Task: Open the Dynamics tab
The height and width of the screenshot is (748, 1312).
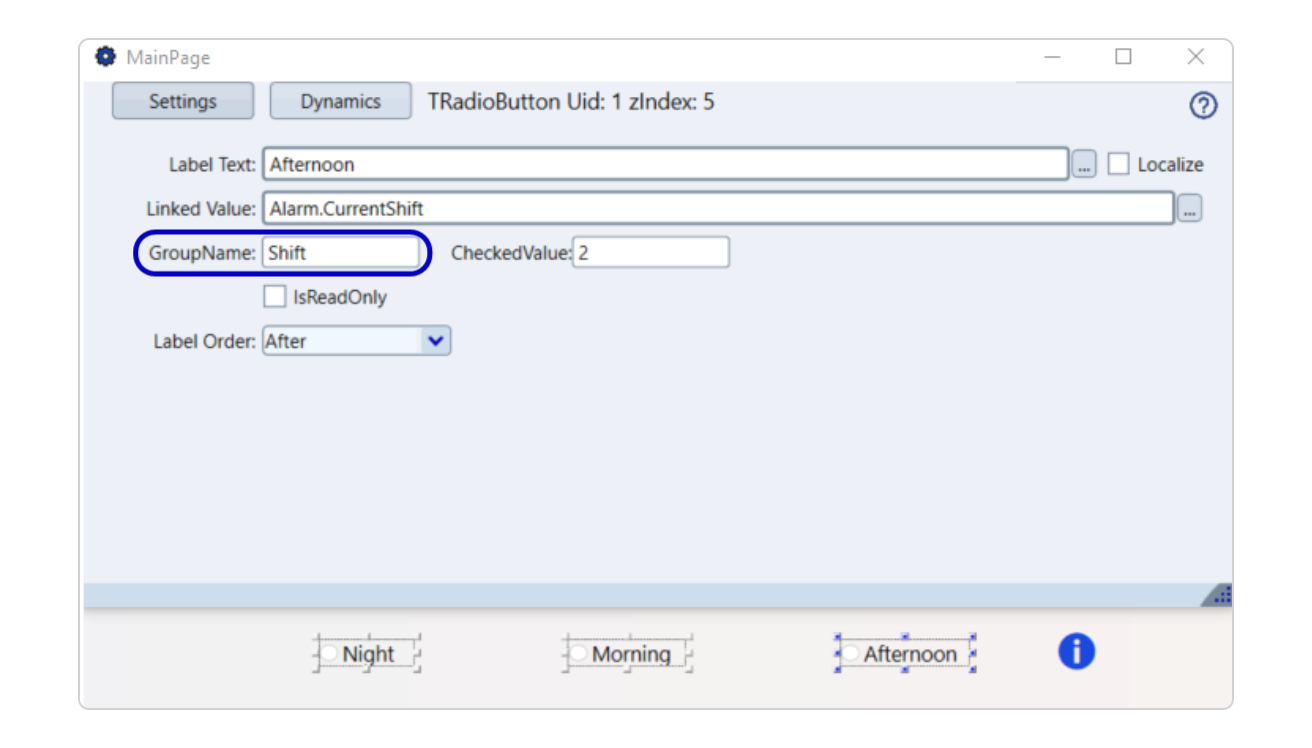Action: click(340, 101)
